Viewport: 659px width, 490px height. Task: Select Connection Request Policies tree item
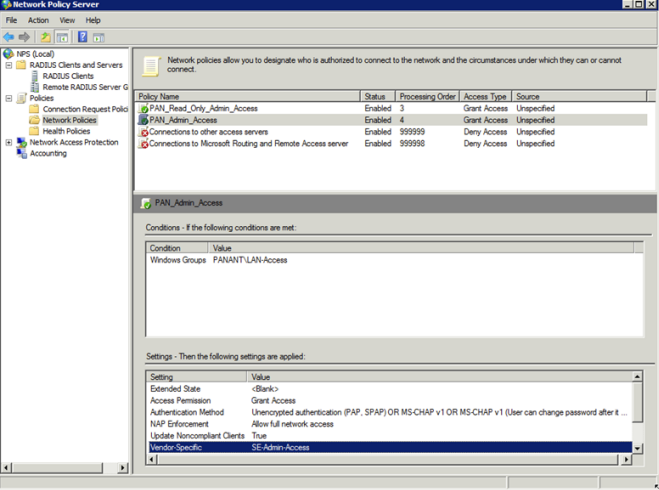(x=84, y=109)
